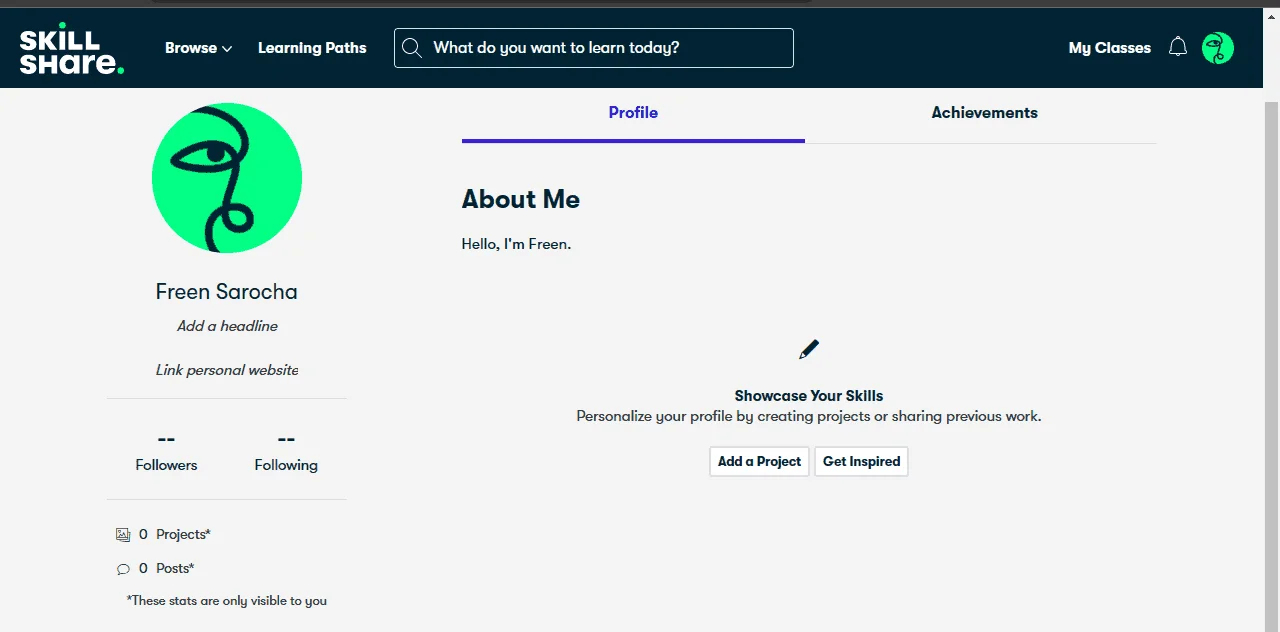Click the Projects image icon
The height and width of the screenshot is (632, 1280).
pyautogui.click(x=123, y=535)
